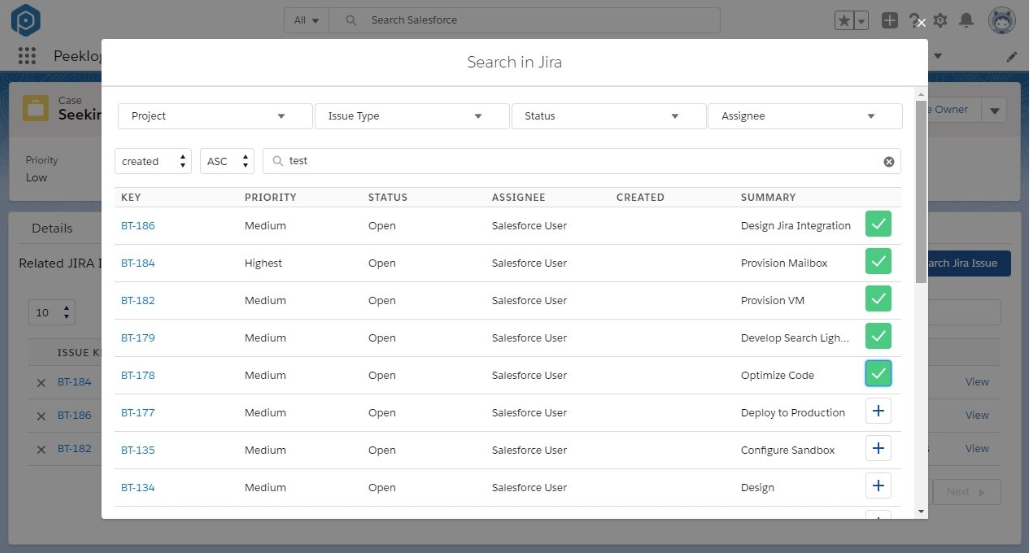Open the nav bar tab dropdown arrow
The image size is (1030, 553).
(938, 56)
